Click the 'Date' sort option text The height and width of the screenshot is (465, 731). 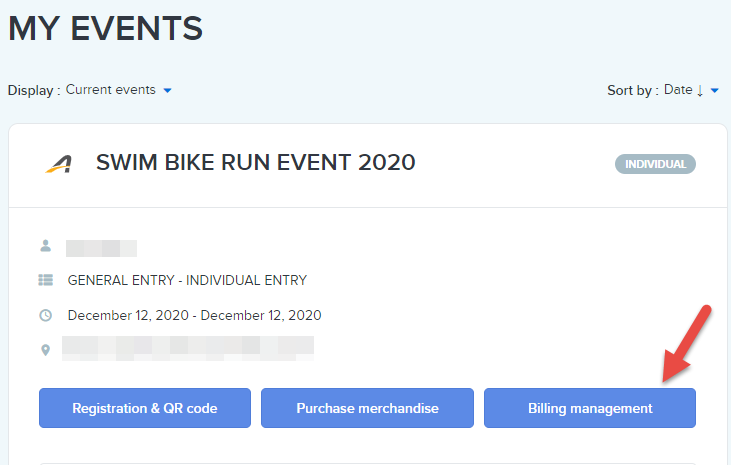tap(677, 90)
